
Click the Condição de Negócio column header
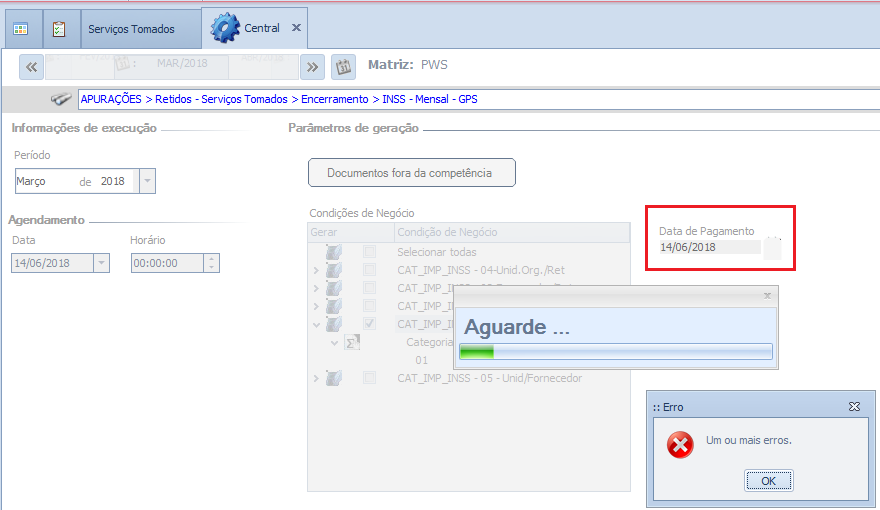[x=512, y=232]
